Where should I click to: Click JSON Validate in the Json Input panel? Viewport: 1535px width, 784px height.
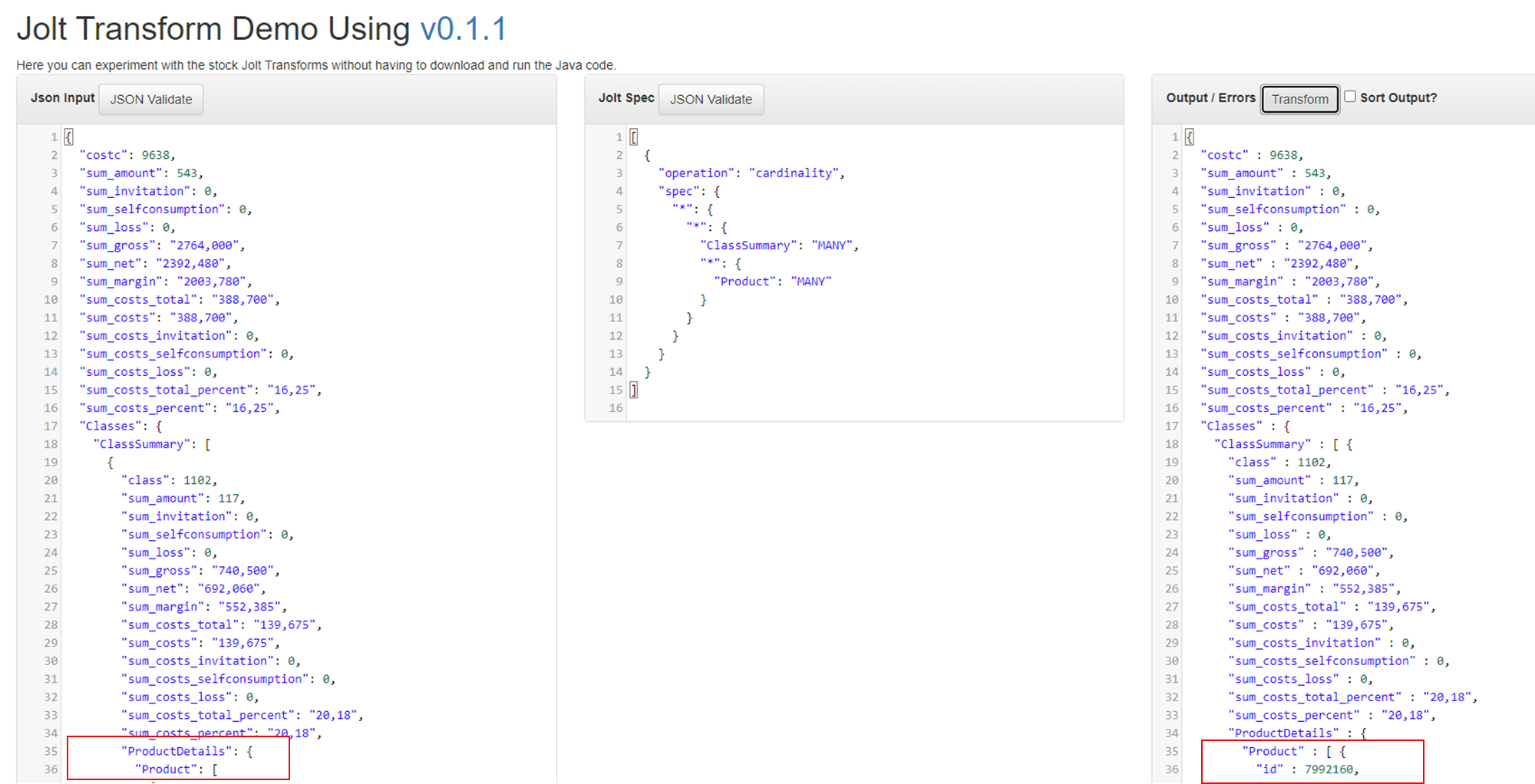[x=151, y=100]
